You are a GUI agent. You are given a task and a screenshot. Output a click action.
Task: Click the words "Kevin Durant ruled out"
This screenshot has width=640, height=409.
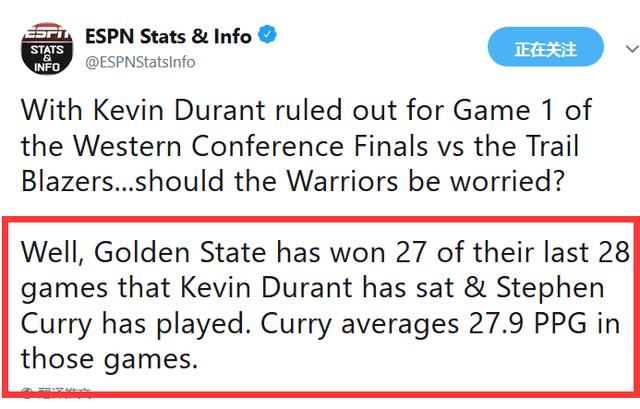pyautogui.click(x=215, y=110)
